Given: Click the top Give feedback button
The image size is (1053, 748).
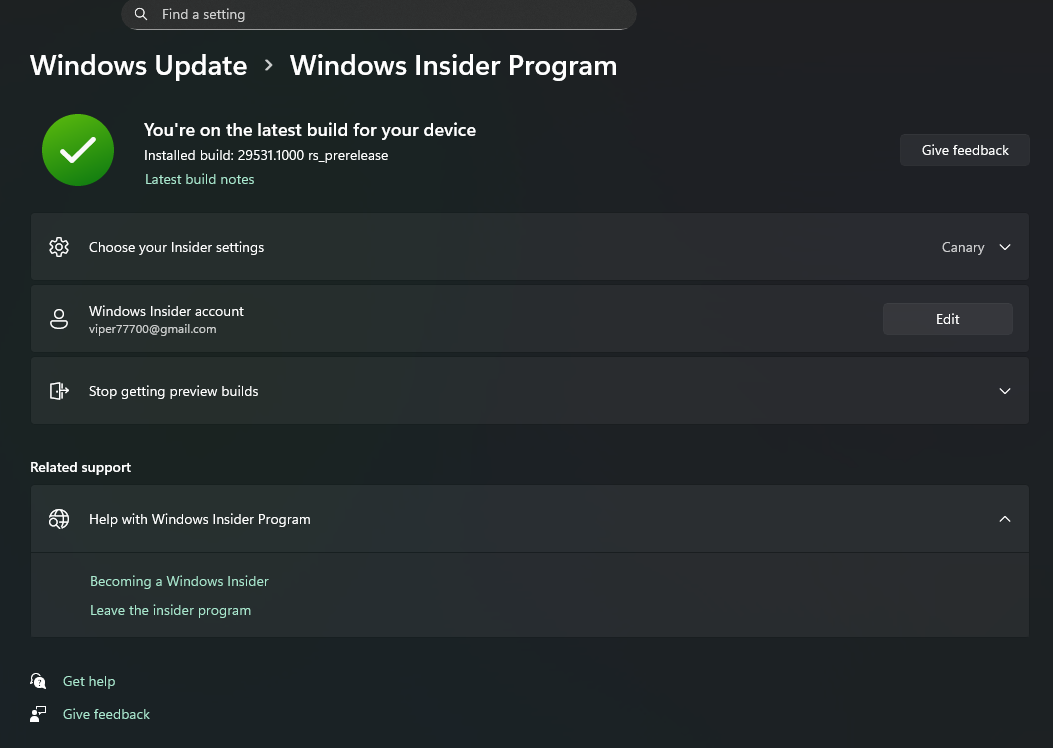Looking at the screenshot, I should click(964, 150).
